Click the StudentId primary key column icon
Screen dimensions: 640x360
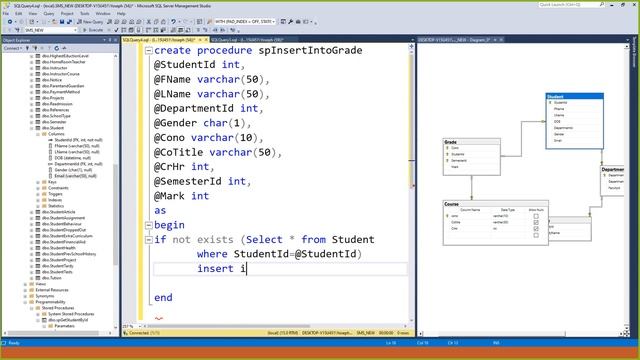pos(51,140)
